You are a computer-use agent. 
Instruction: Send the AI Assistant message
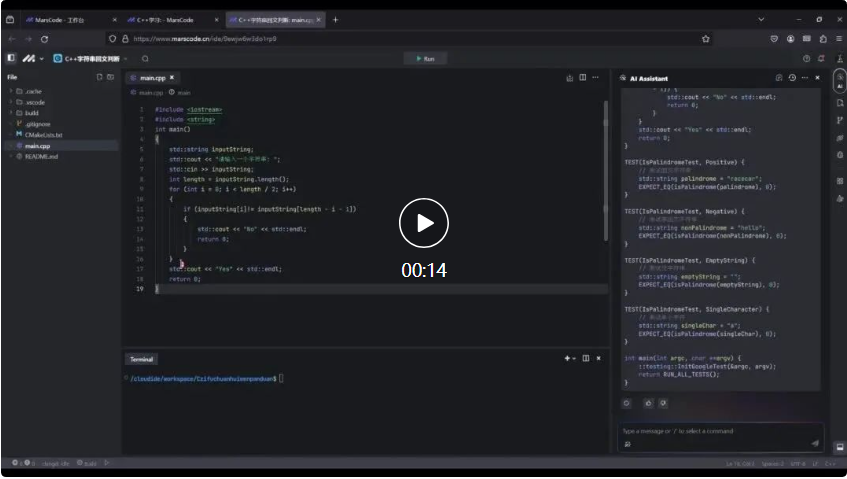point(815,443)
